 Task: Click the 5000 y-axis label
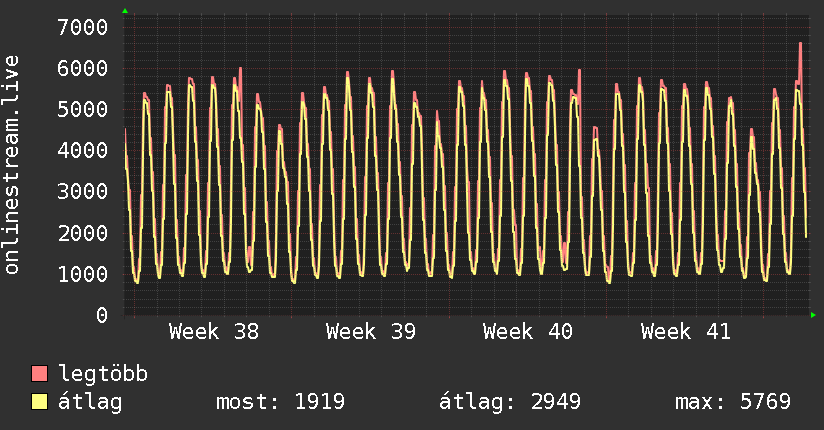[x=83, y=109]
